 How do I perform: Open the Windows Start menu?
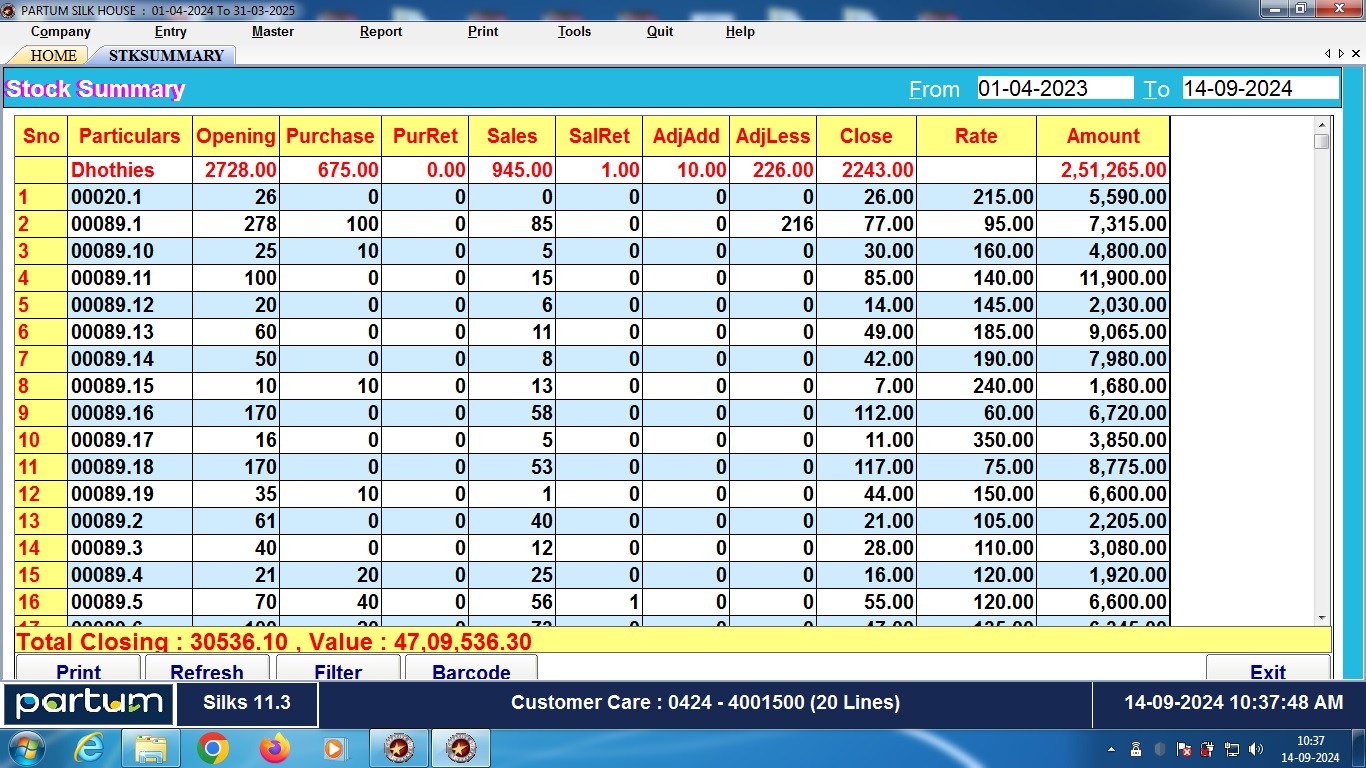26,748
